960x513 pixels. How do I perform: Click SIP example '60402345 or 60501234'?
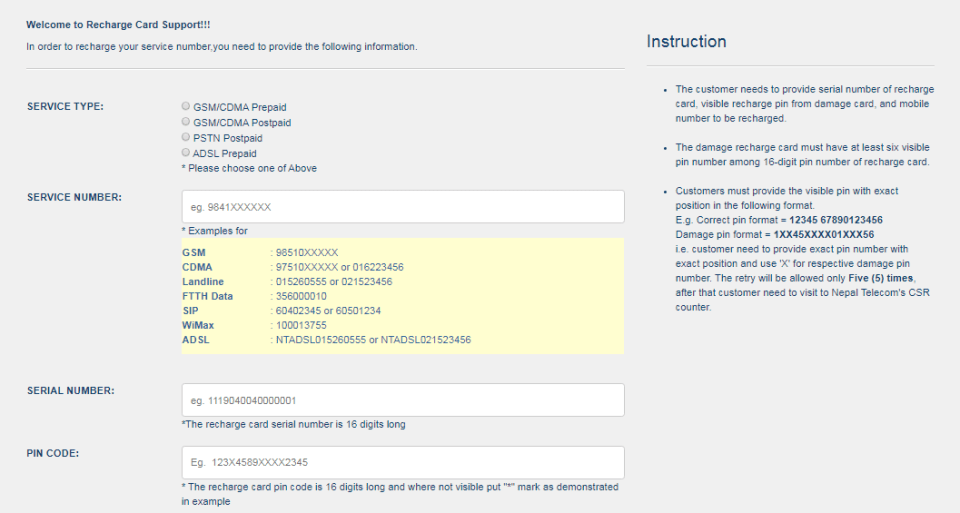[x=328, y=311]
